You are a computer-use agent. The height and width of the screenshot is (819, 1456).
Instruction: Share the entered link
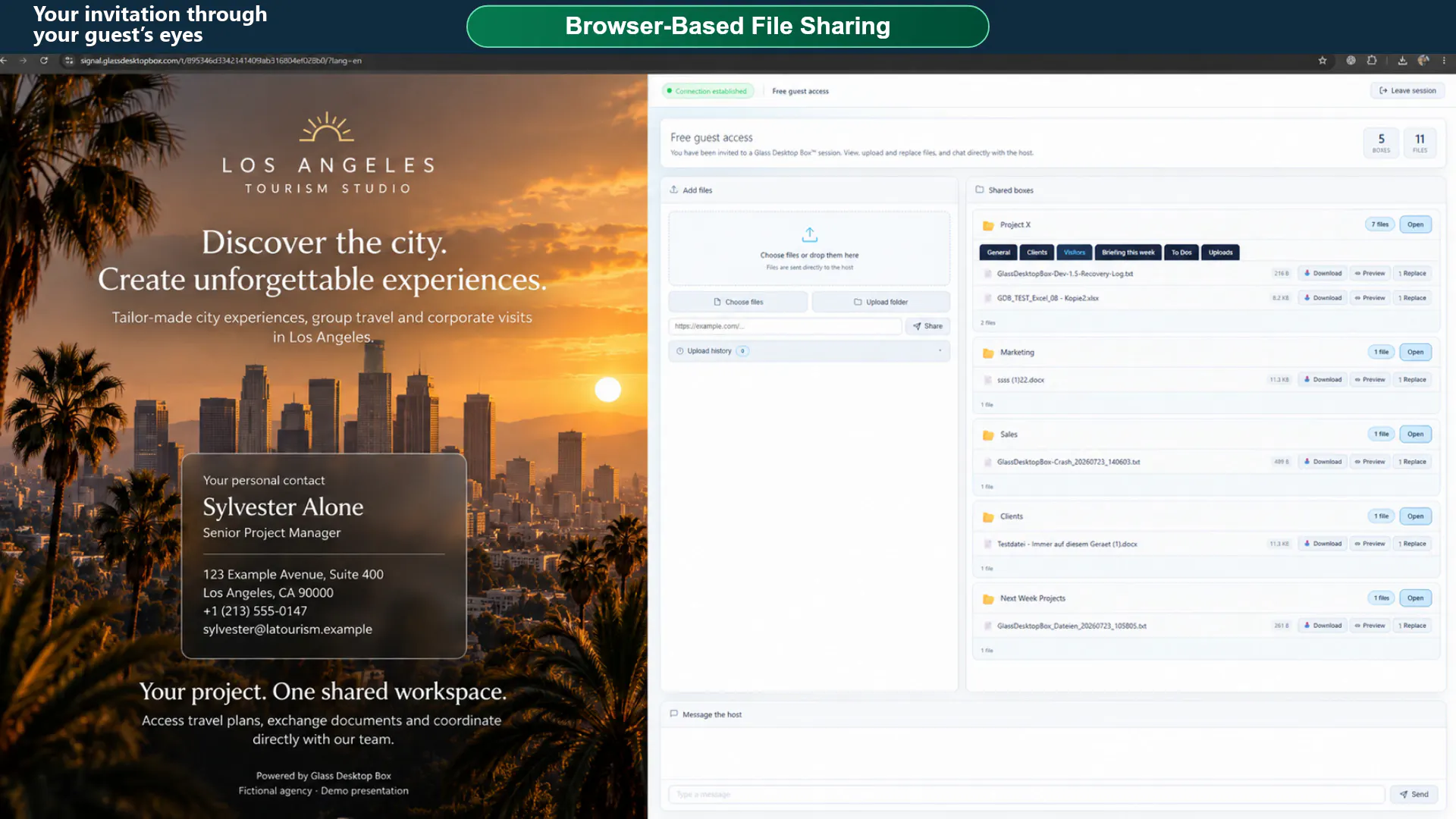927,326
